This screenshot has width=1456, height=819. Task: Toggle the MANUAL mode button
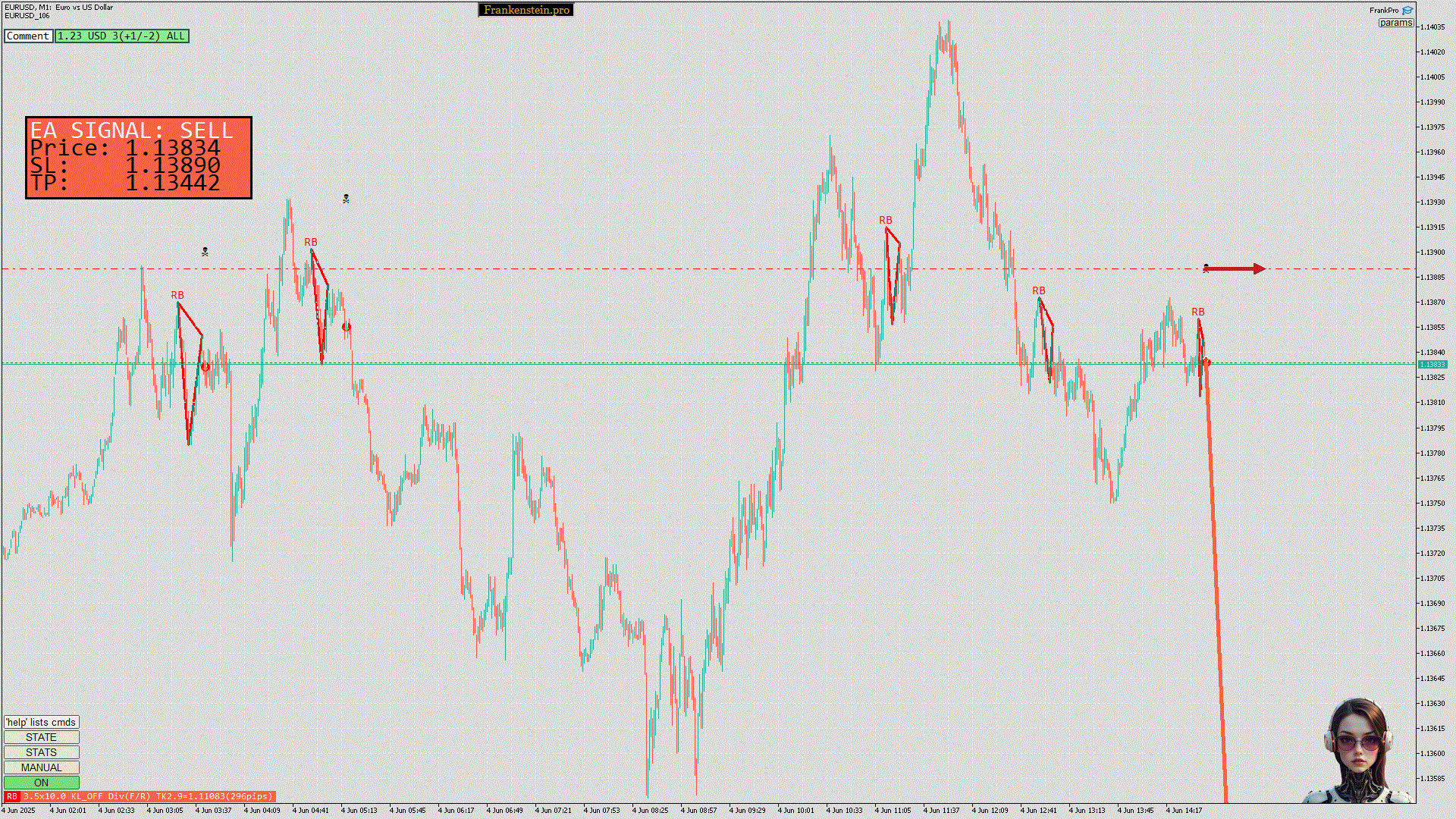pos(41,767)
